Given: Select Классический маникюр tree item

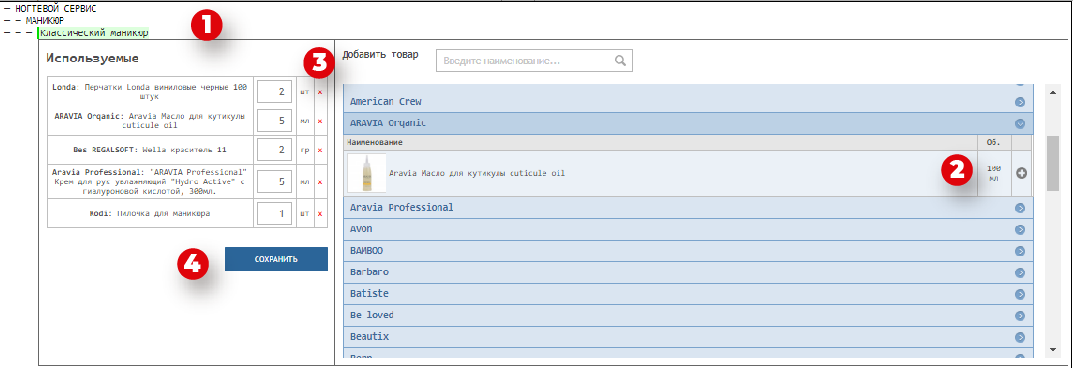Looking at the screenshot, I should (x=94, y=32).
